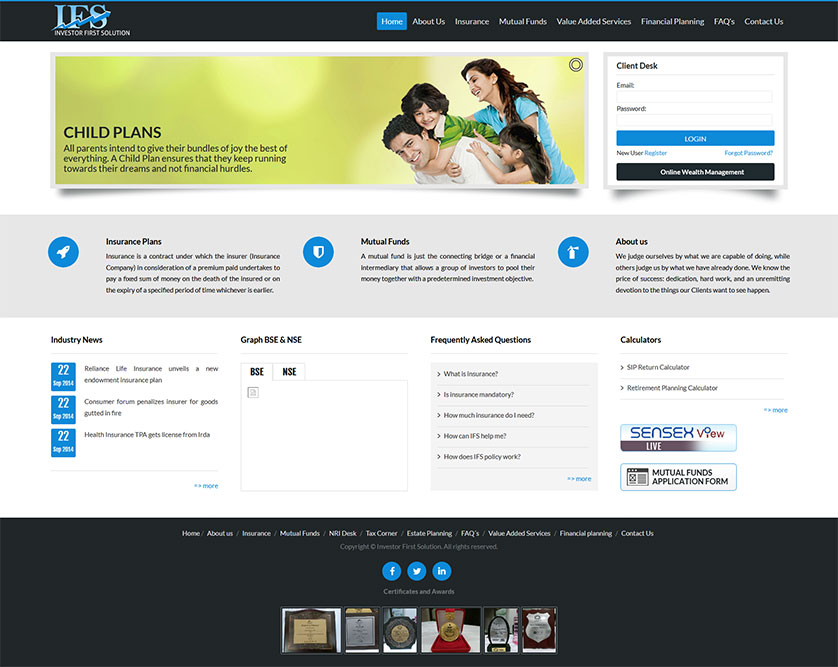Viewport: 838px width, 667px height.
Task: Open the Twitter social link
Action: click(x=417, y=571)
